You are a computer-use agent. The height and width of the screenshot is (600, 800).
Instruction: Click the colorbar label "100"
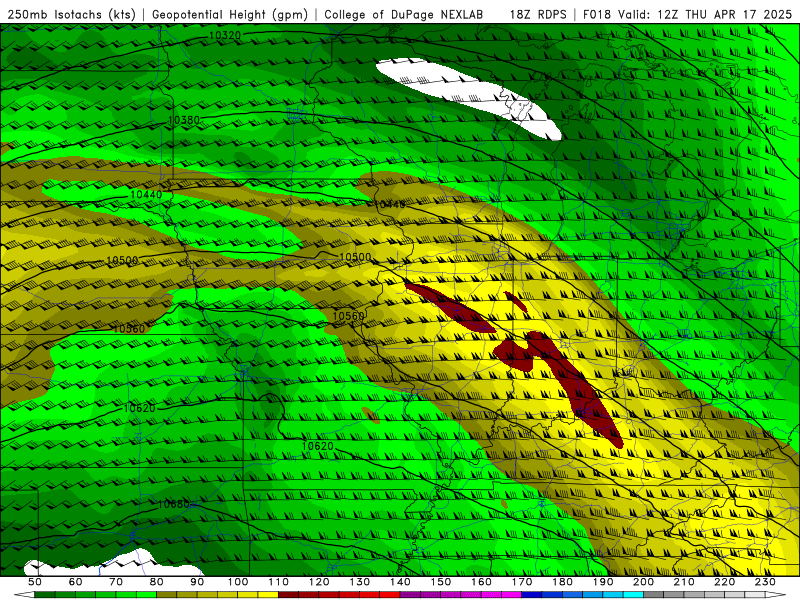pyautogui.click(x=238, y=582)
